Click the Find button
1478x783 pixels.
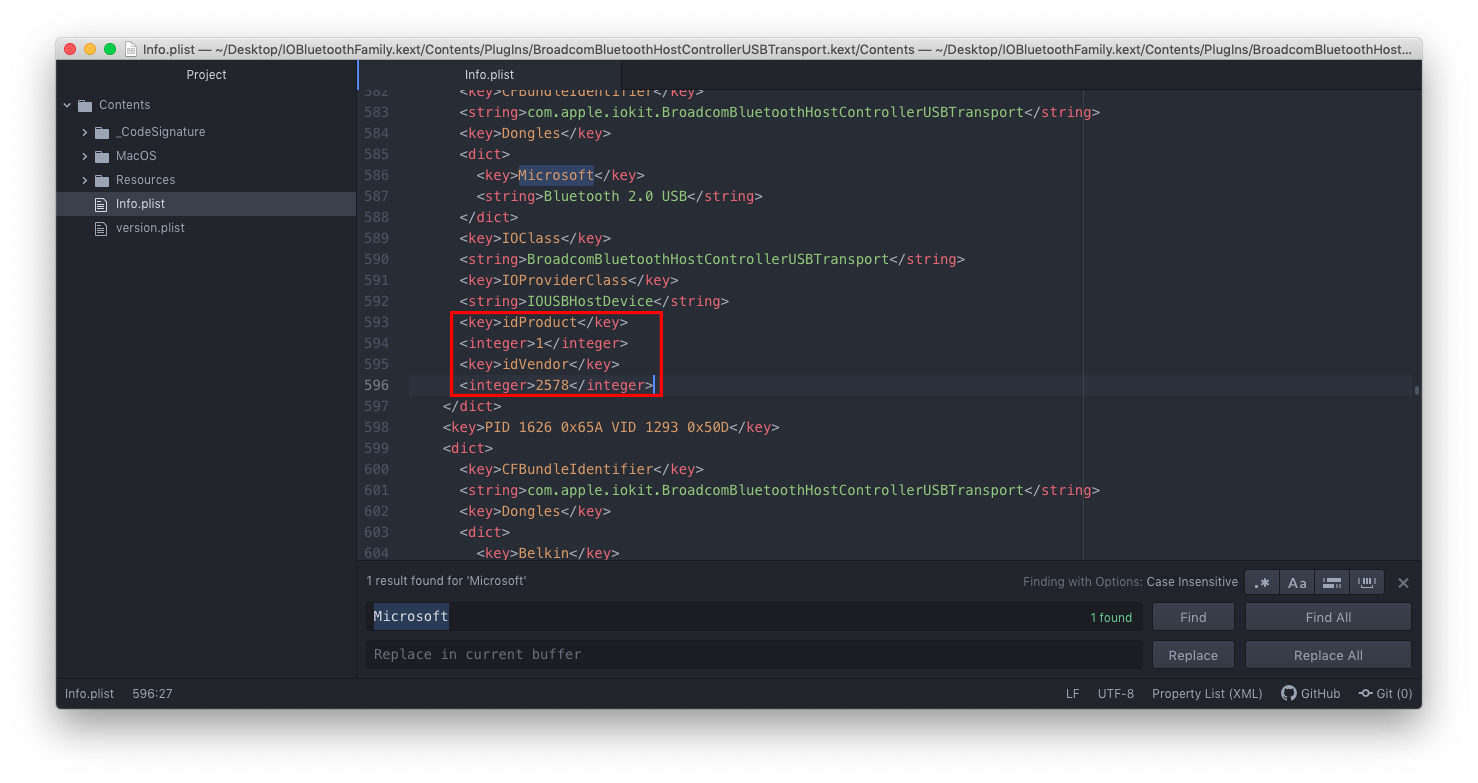(1193, 617)
